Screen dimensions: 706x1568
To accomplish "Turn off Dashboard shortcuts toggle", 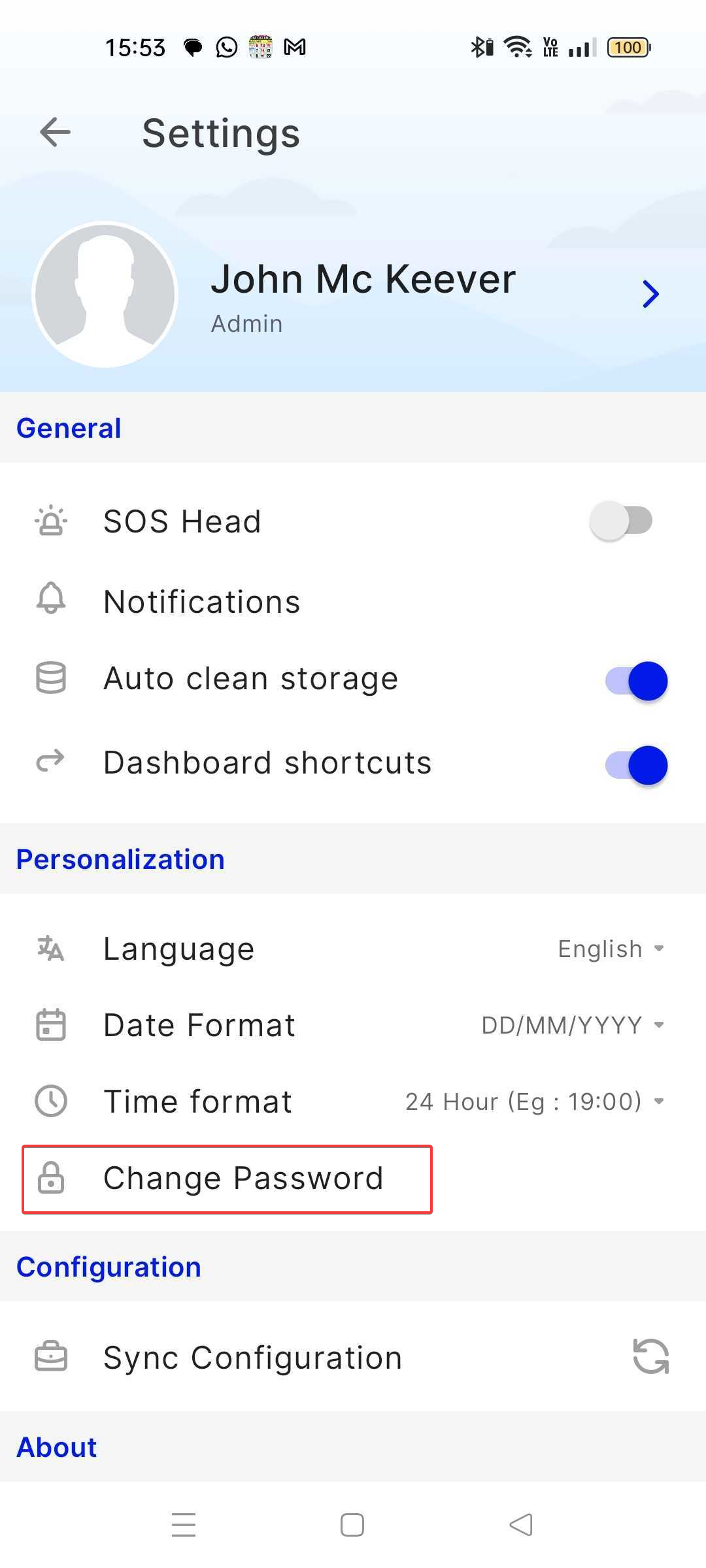I will pos(636,765).
